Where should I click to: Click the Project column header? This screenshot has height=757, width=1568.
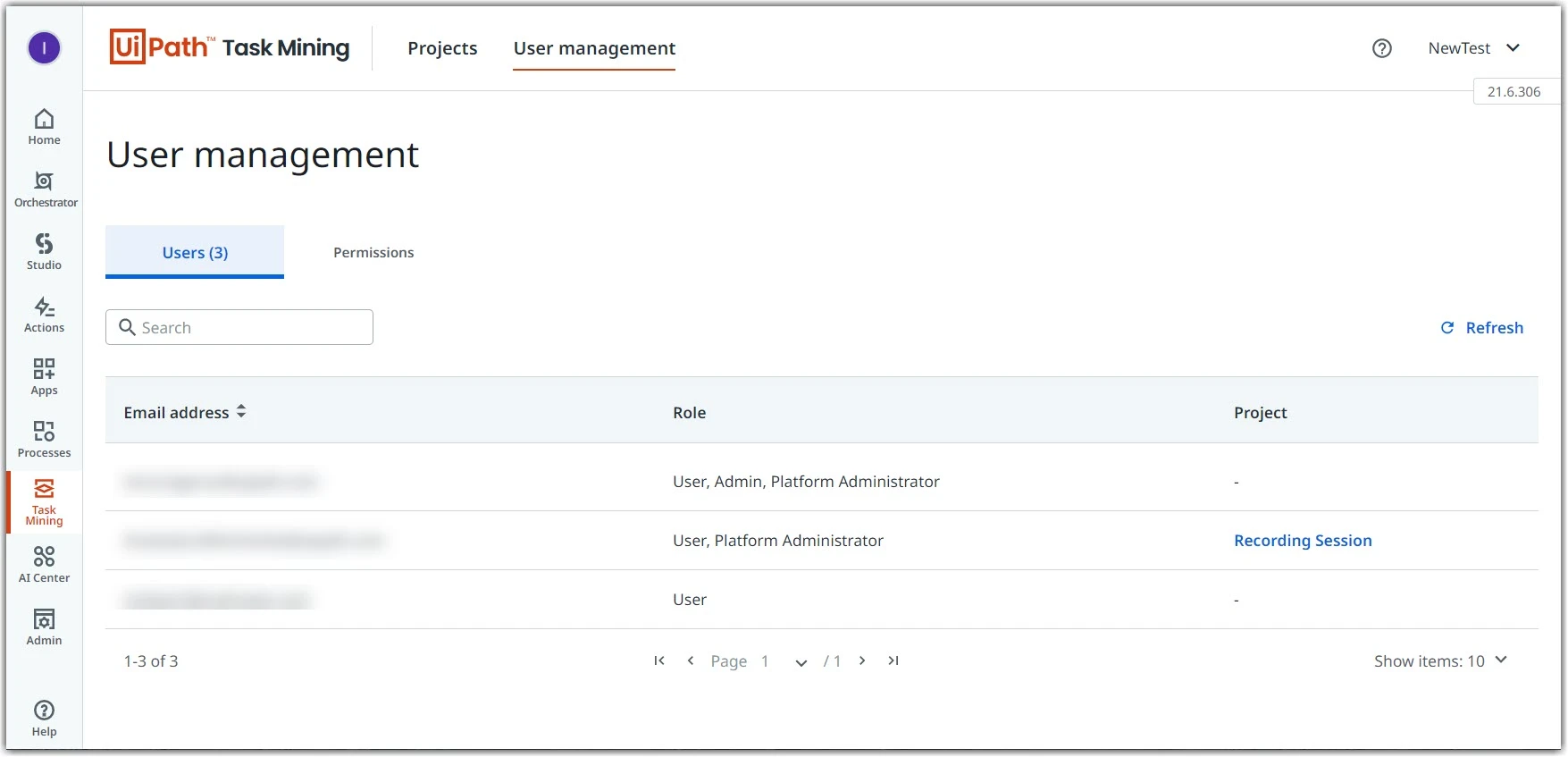(1261, 413)
